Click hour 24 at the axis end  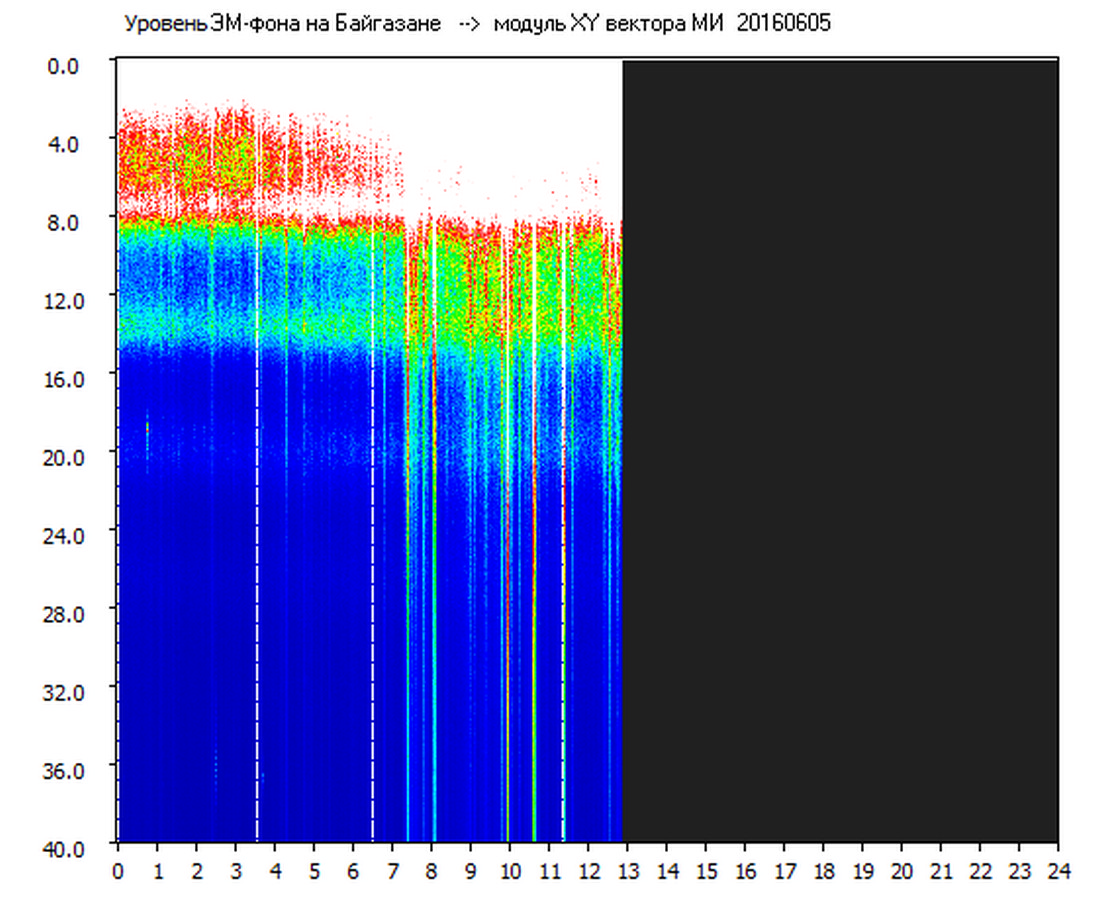click(1058, 871)
